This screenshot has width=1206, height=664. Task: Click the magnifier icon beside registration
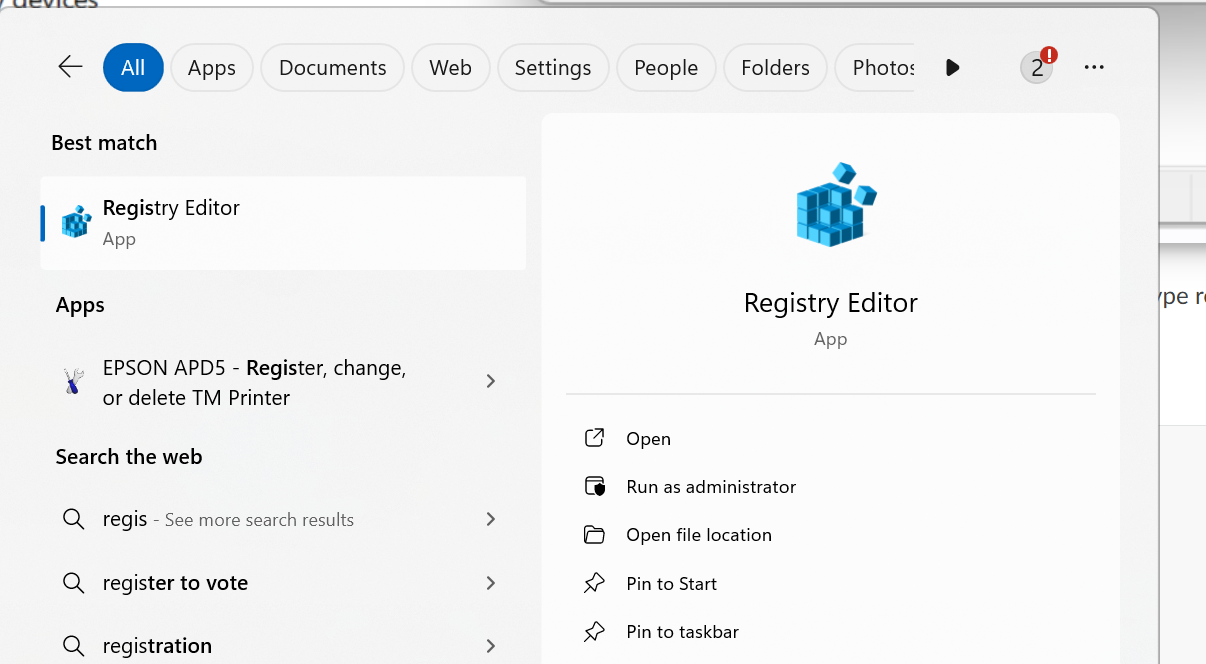[73, 646]
